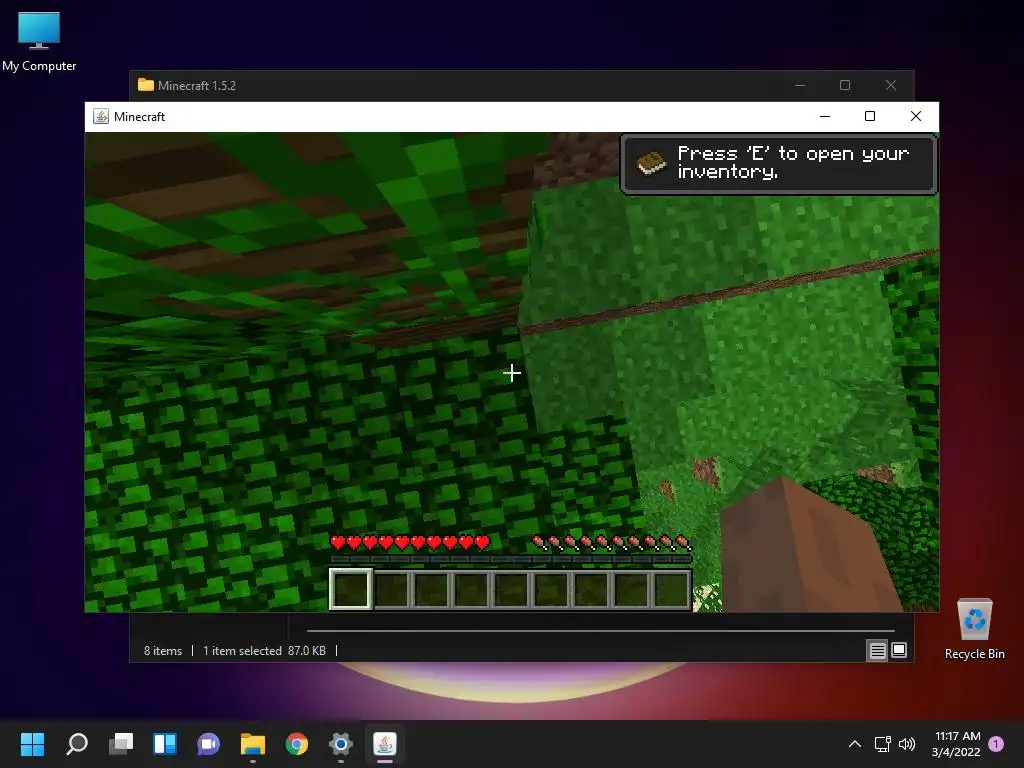Open the Widgets panel on the taskbar
Viewport: 1024px width, 768px height.
pyautogui.click(x=165, y=744)
